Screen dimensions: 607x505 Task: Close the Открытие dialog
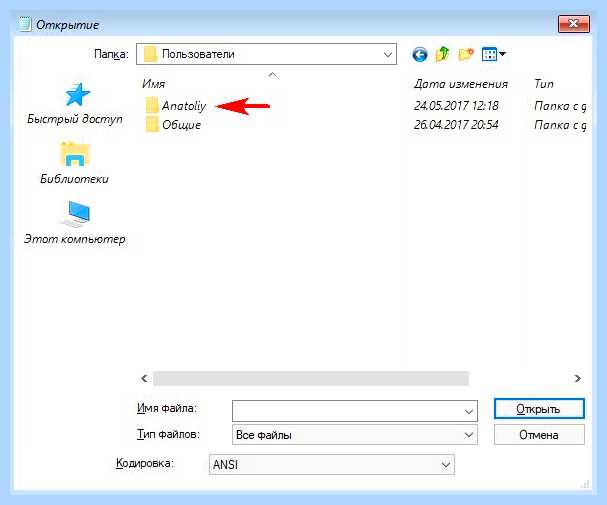(574, 24)
